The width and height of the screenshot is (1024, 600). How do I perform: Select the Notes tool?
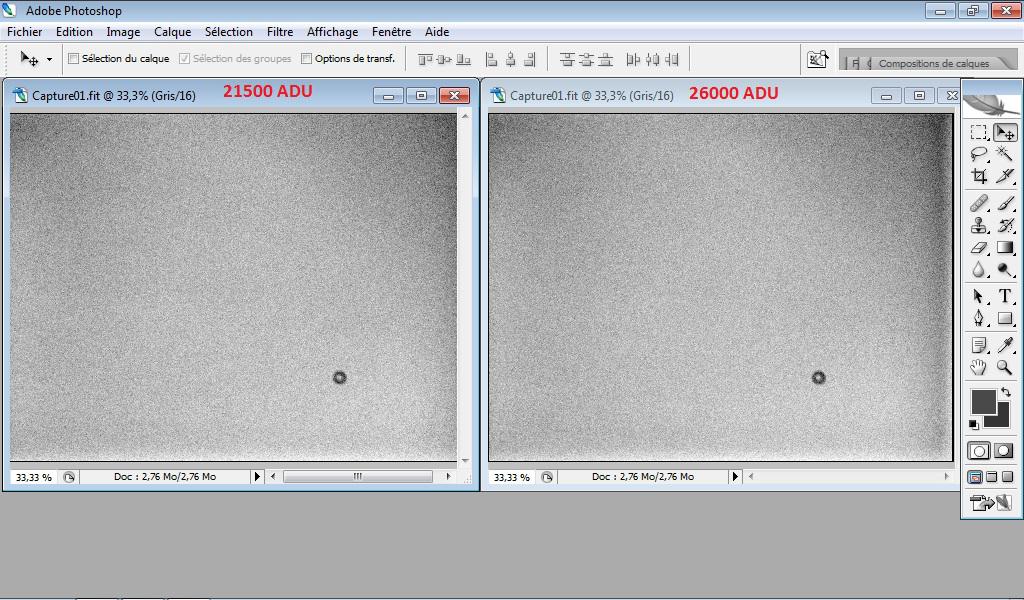click(x=978, y=345)
